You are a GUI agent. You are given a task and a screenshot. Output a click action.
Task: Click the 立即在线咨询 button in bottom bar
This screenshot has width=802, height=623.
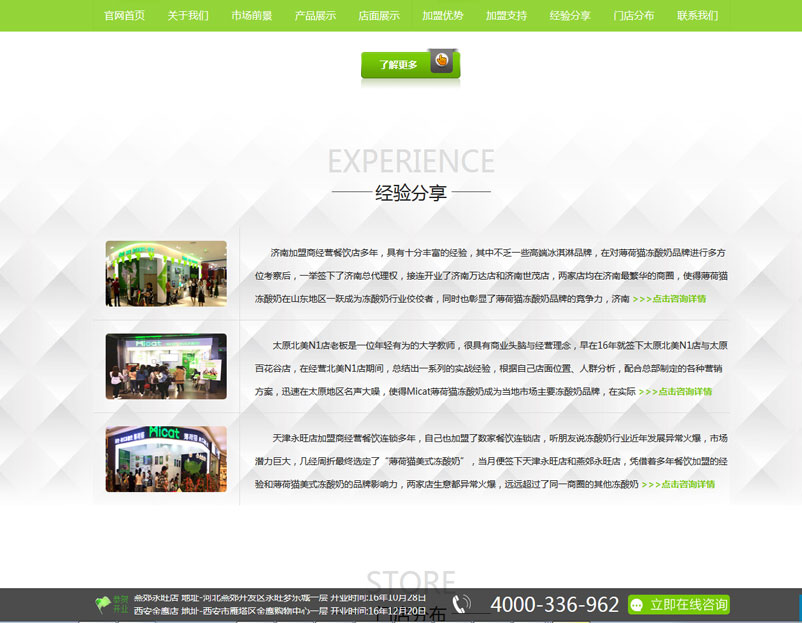(679, 605)
